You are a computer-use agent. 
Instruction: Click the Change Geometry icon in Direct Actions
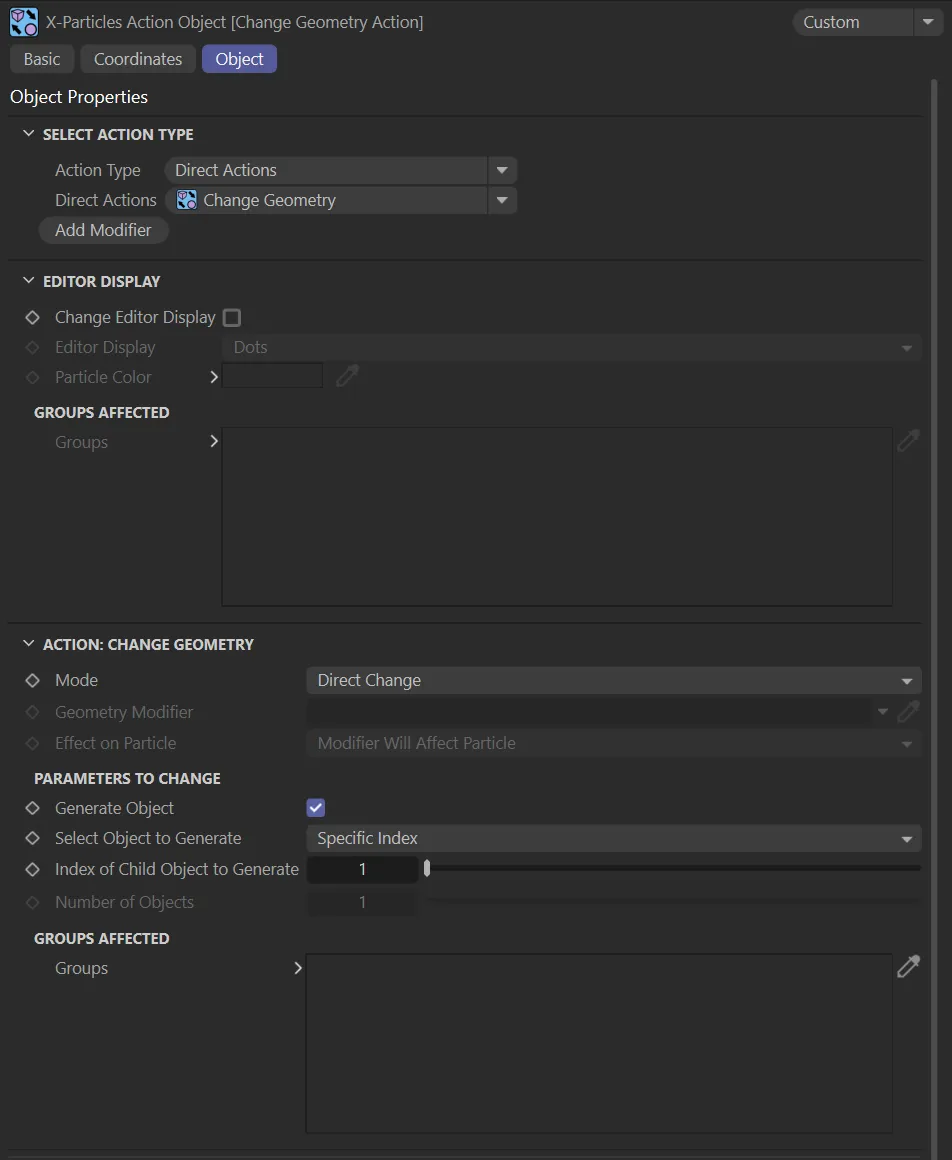(x=187, y=200)
